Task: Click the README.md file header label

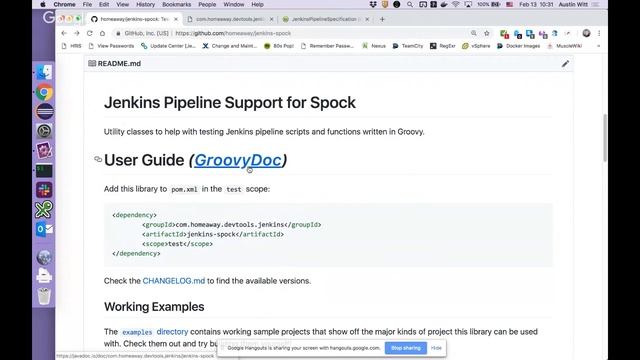Action: tap(119, 64)
